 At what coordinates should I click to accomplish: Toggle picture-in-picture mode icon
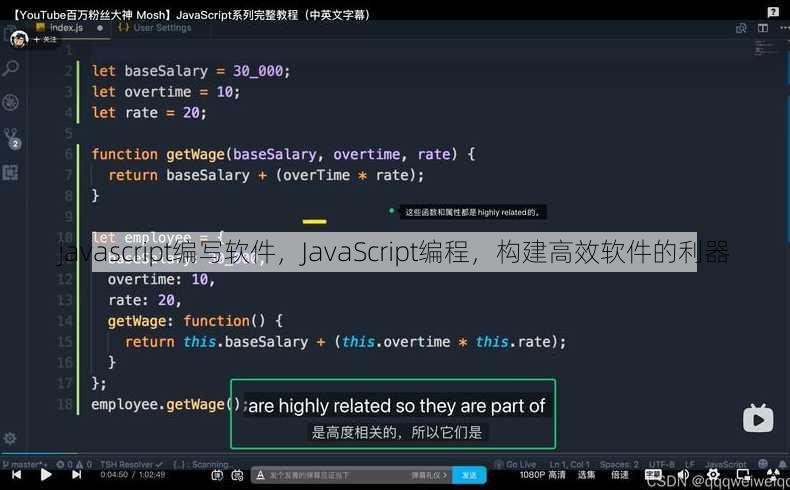[743, 474]
